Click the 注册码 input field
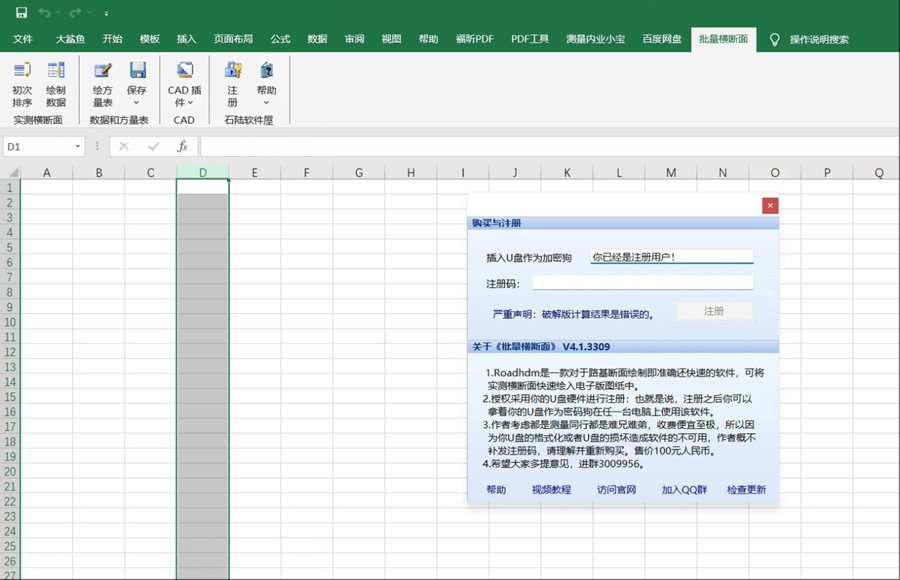 [x=642, y=283]
